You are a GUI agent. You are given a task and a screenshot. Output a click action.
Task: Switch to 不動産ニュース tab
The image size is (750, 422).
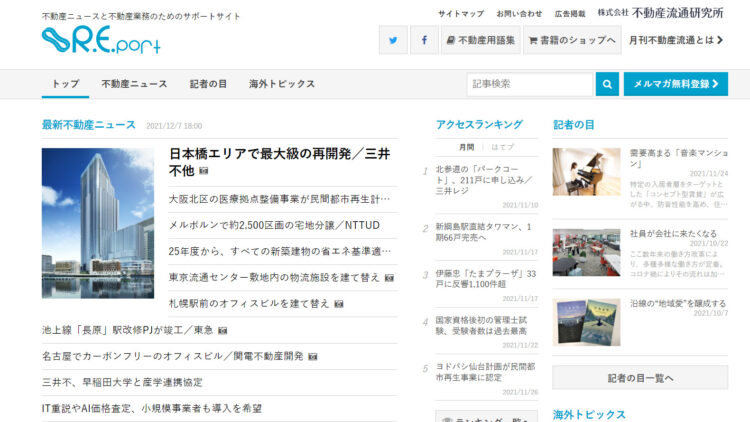tap(134, 84)
